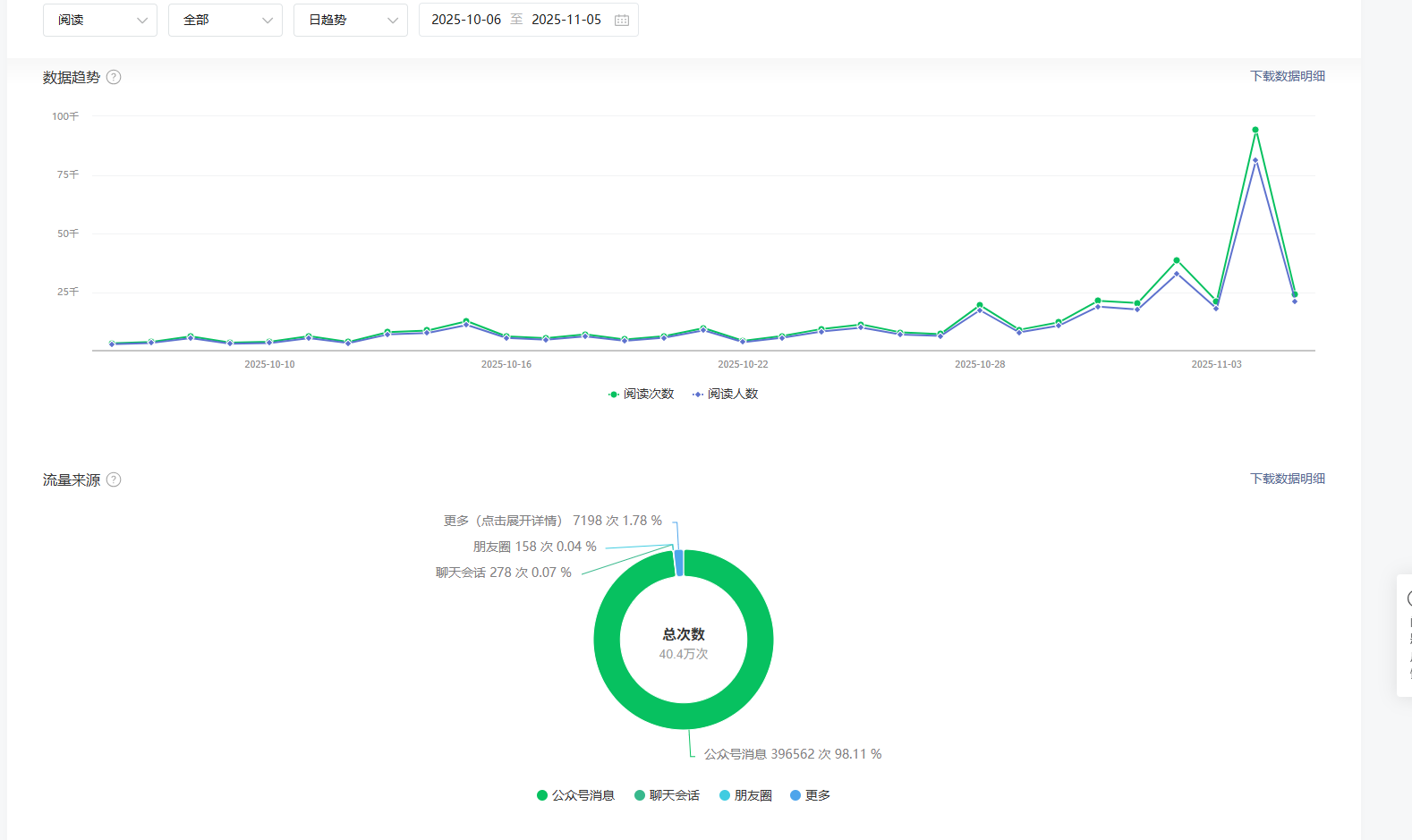Toggle 阅读次数 series in chart legend

[641, 394]
